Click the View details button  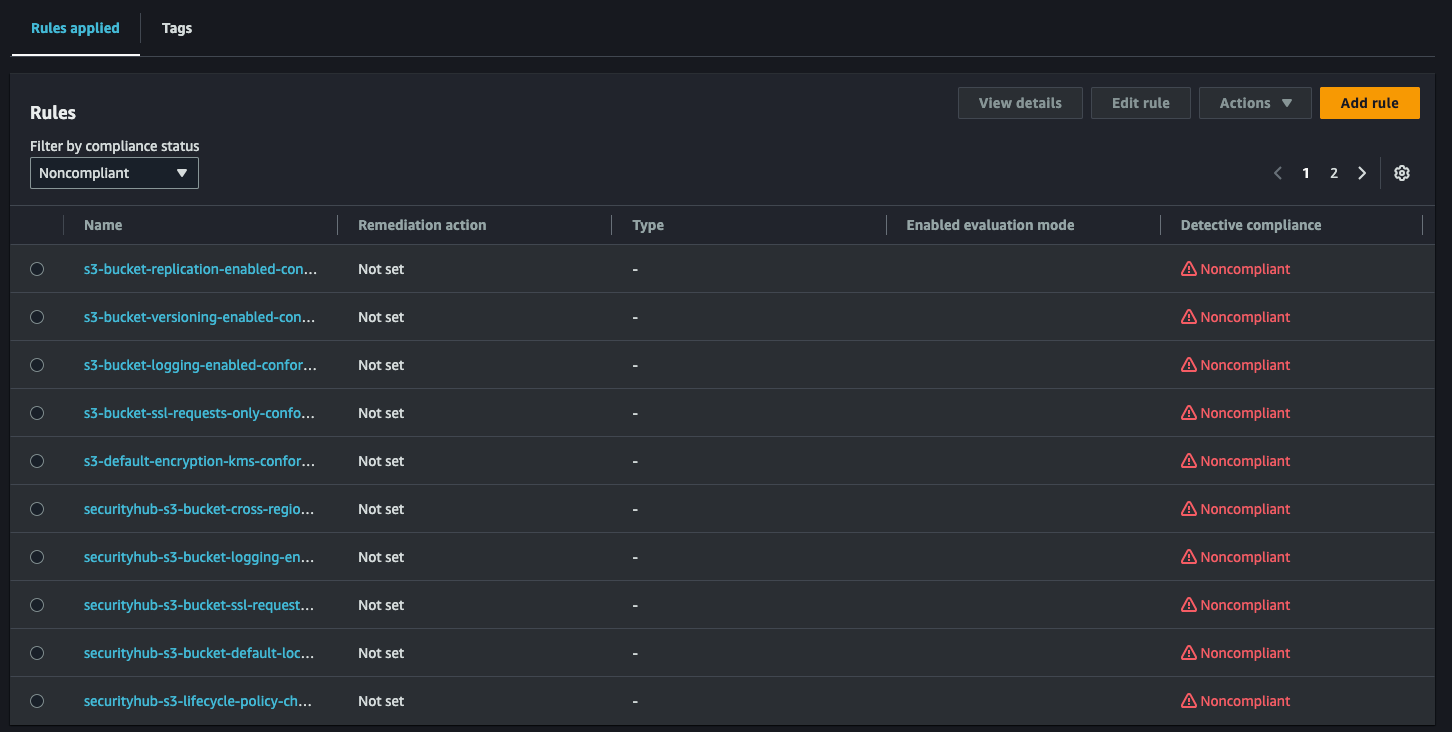(1020, 103)
